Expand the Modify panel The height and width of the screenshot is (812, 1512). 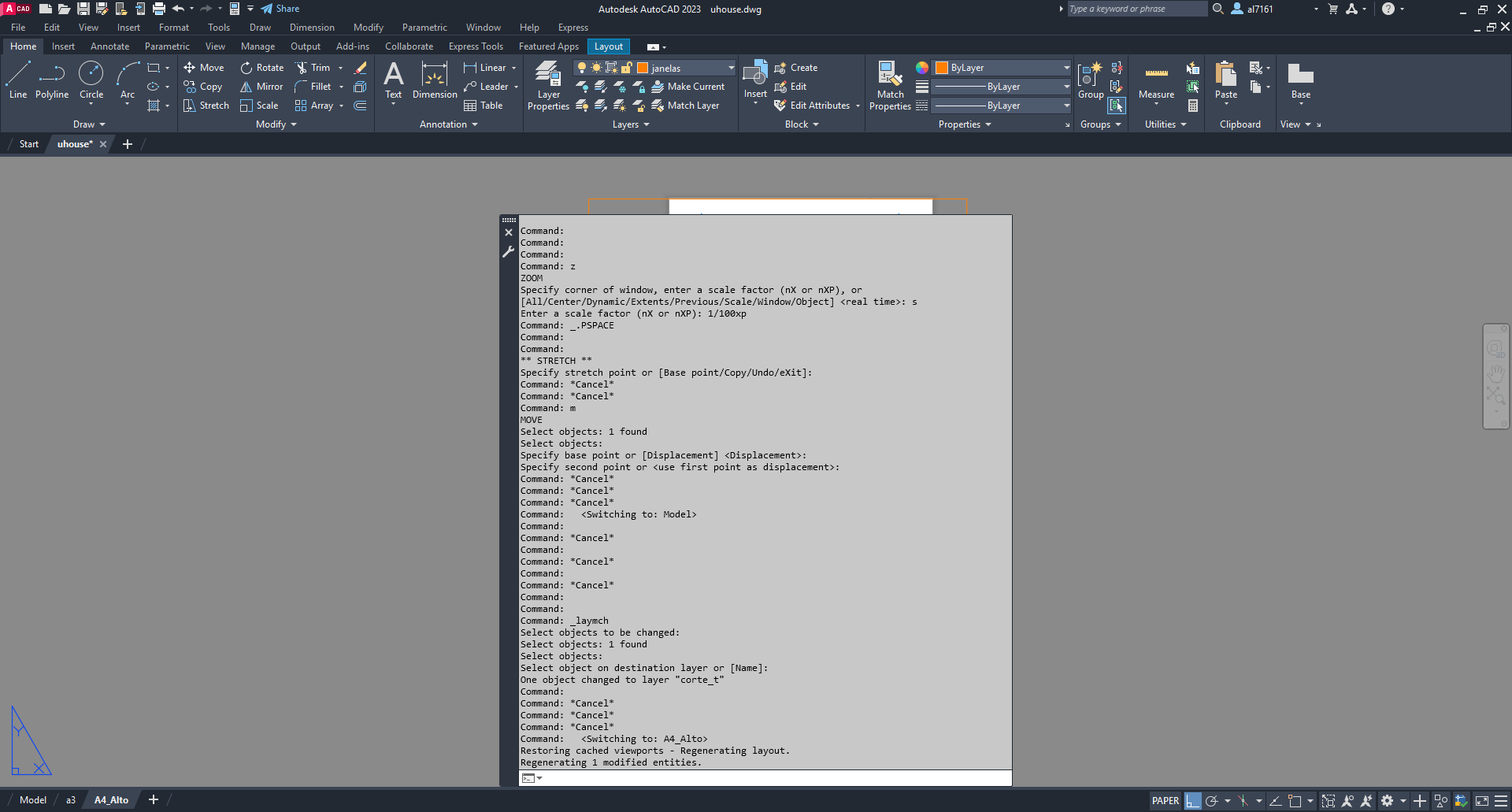coord(276,124)
